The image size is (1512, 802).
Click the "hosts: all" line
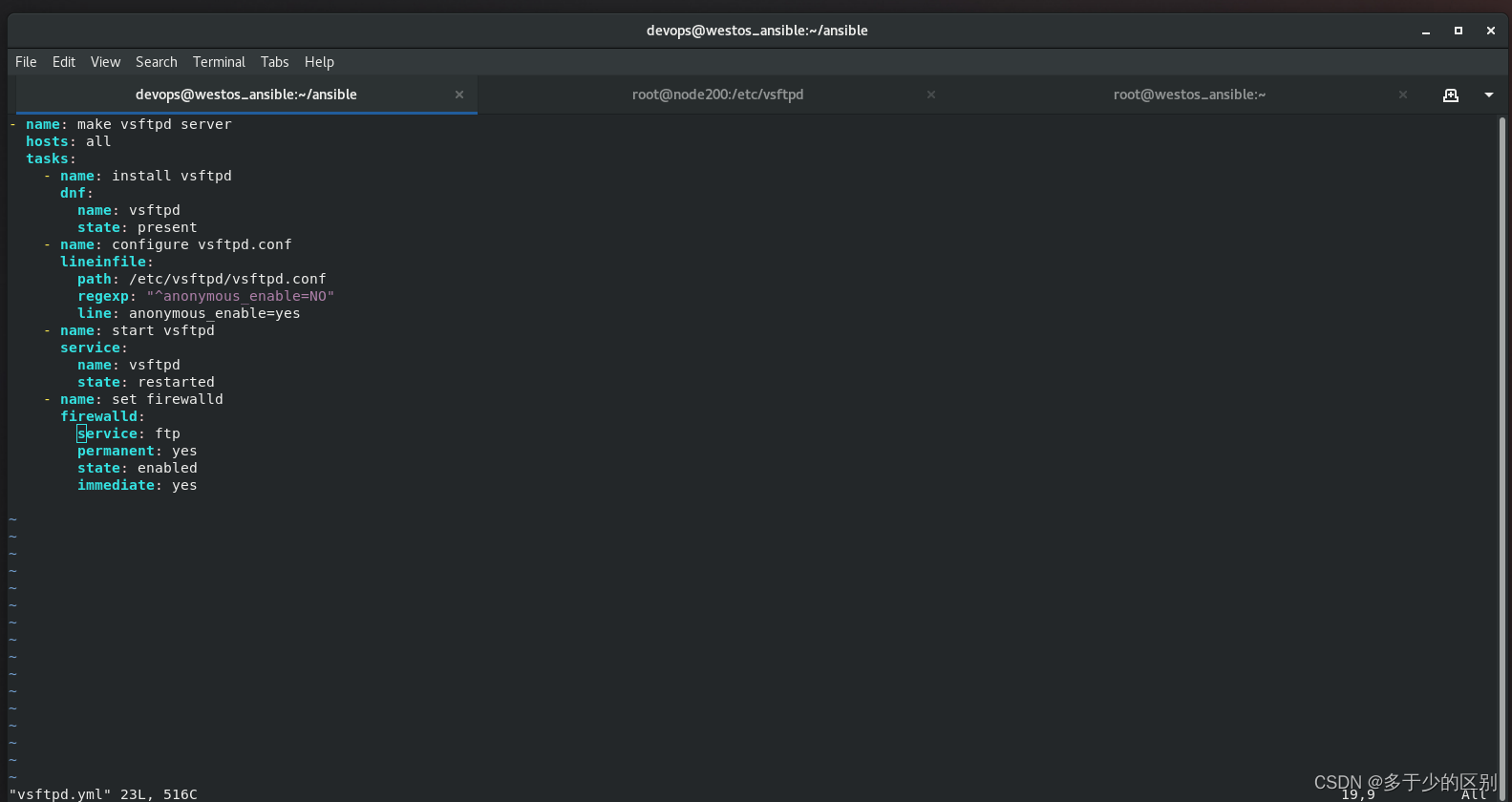[69, 141]
